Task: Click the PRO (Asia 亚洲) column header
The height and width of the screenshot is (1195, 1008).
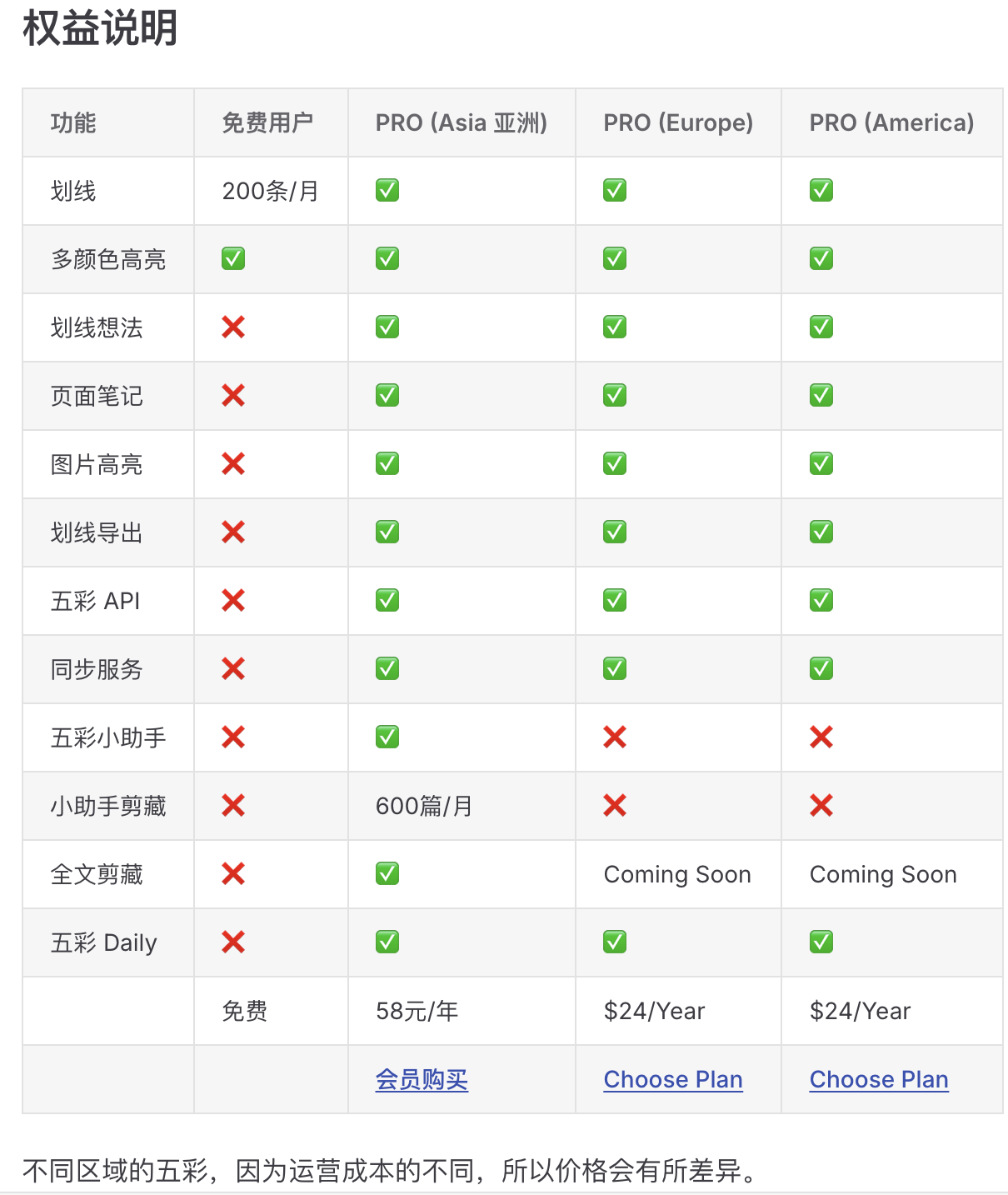Action: [x=462, y=123]
